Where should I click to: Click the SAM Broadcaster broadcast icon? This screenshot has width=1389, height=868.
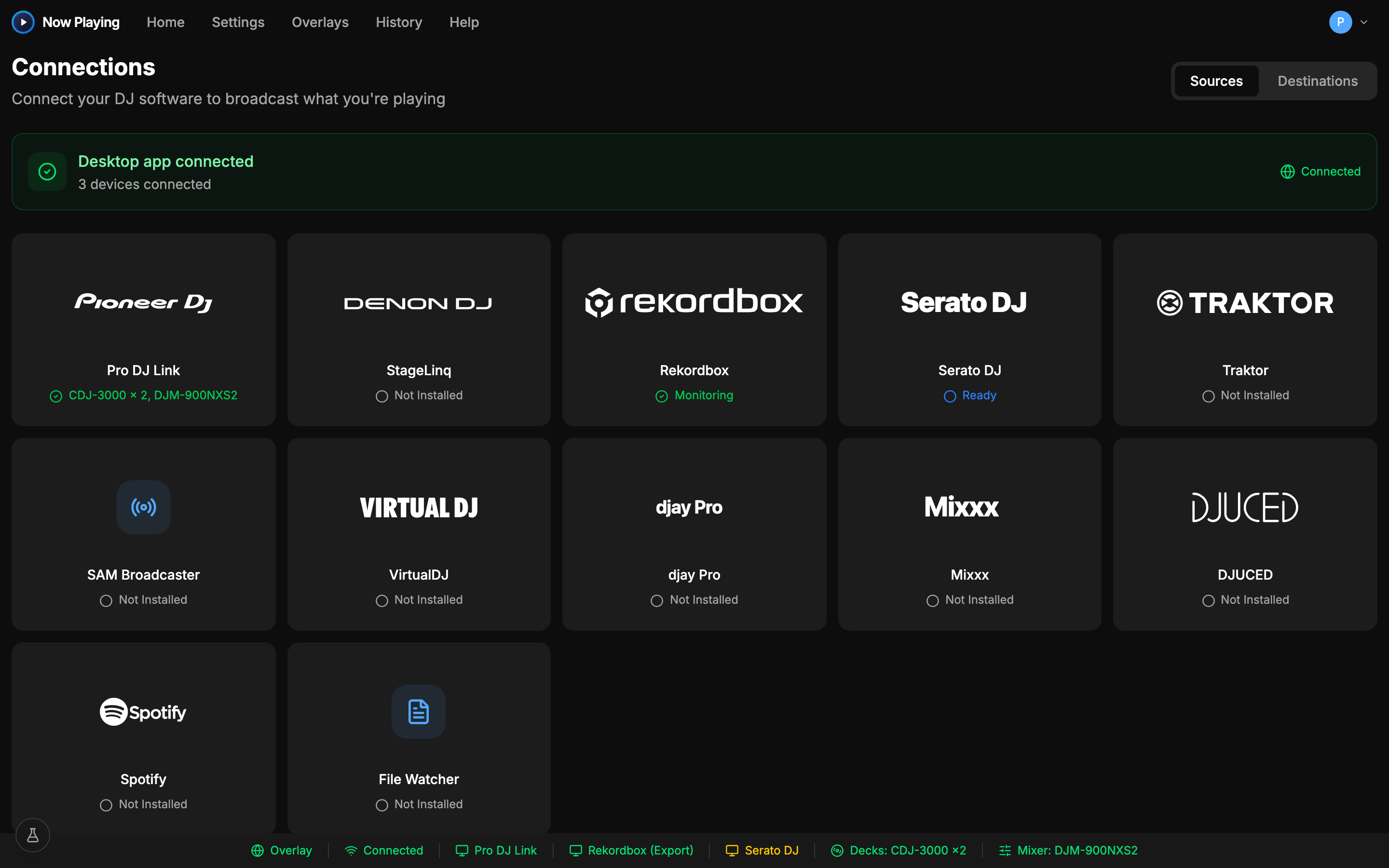click(x=144, y=507)
